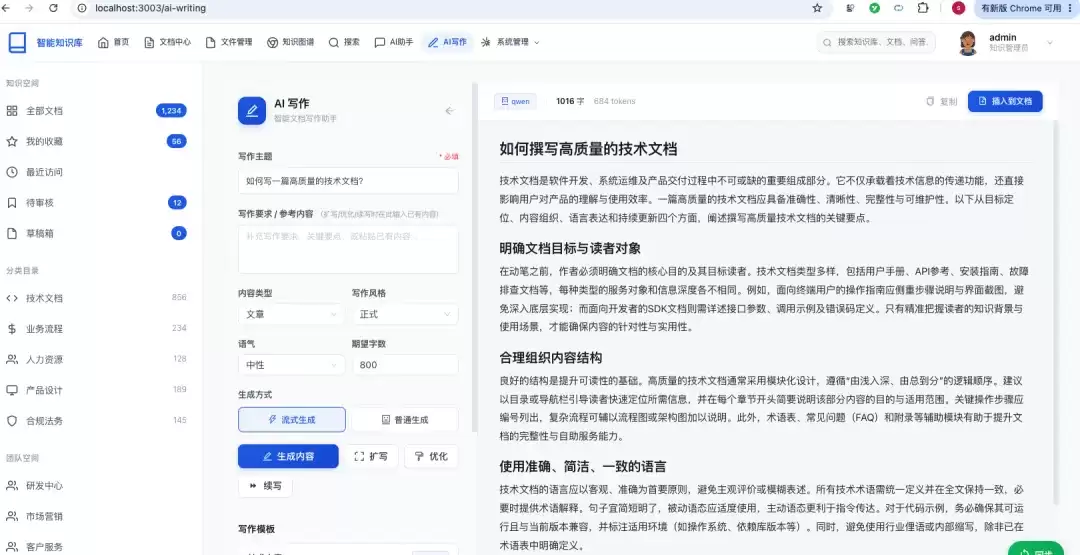Open the Chrome extensions puzzle icon
Screen dimensions: 1080x555
click(x=923, y=8)
